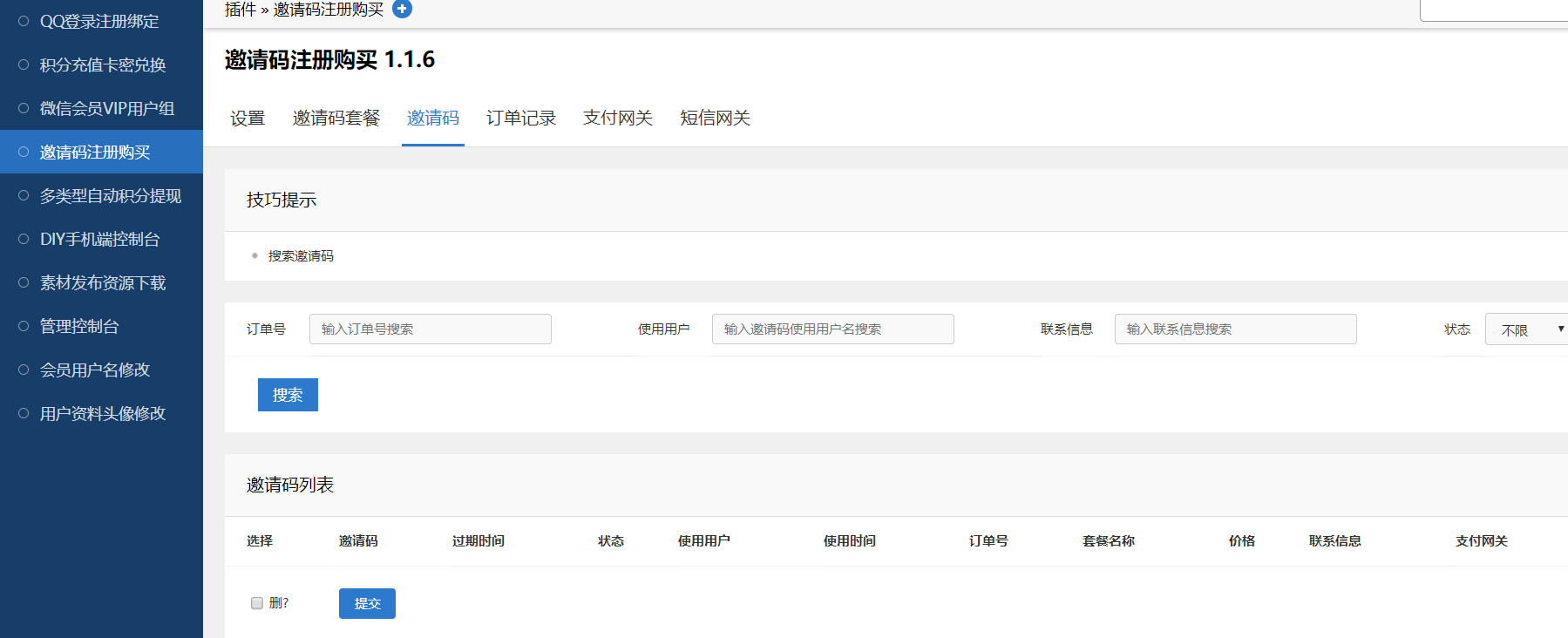Click the 使用用户 column header in table
The height and width of the screenshot is (638, 1568).
[x=704, y=540]
